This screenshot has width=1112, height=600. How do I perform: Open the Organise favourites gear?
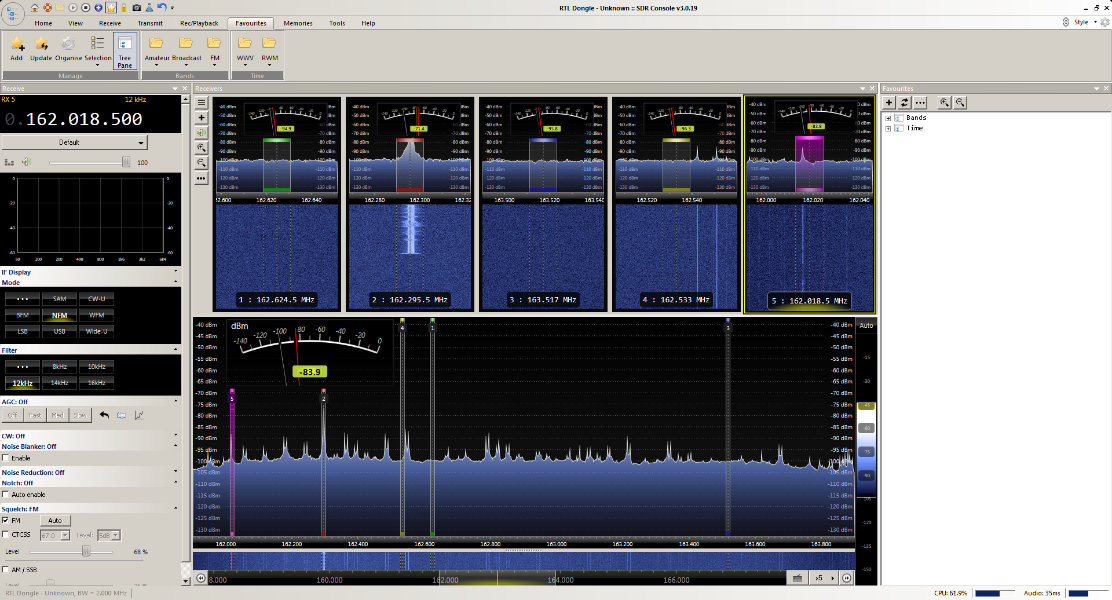click(68, 45)
